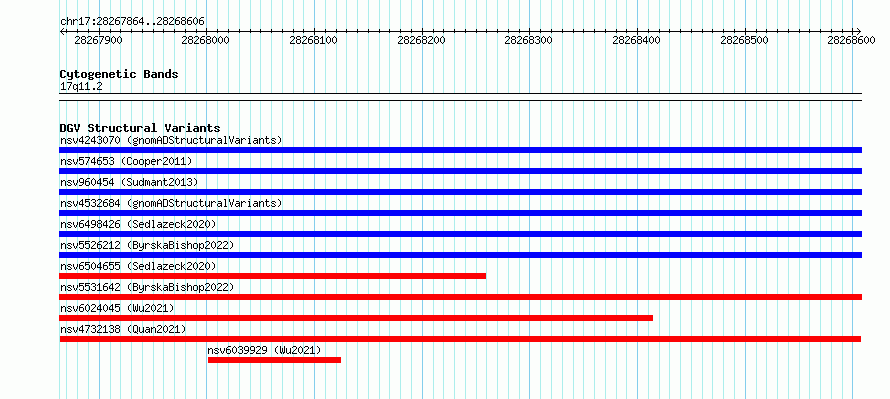The width and height of the screenshot is (890, 399).
Task: Click the left arrow of the coordinate ruler
Action: tap(63, 31)
